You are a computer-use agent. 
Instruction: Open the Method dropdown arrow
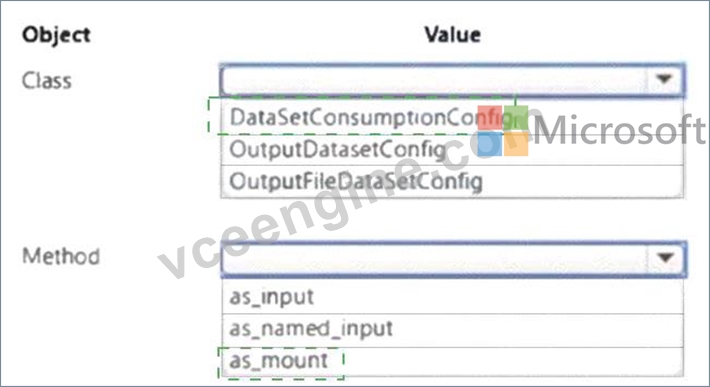(665, 258)
